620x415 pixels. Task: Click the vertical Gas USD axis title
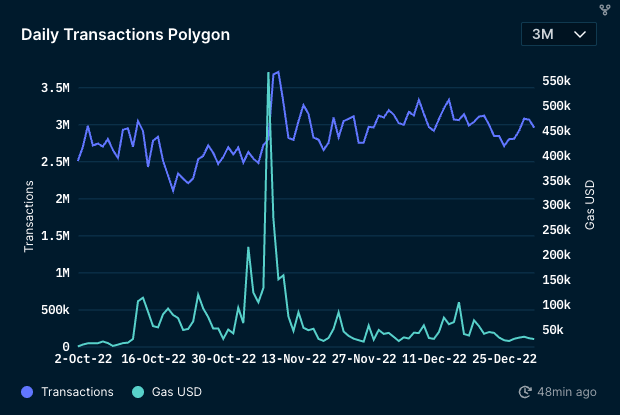[590, 203]
